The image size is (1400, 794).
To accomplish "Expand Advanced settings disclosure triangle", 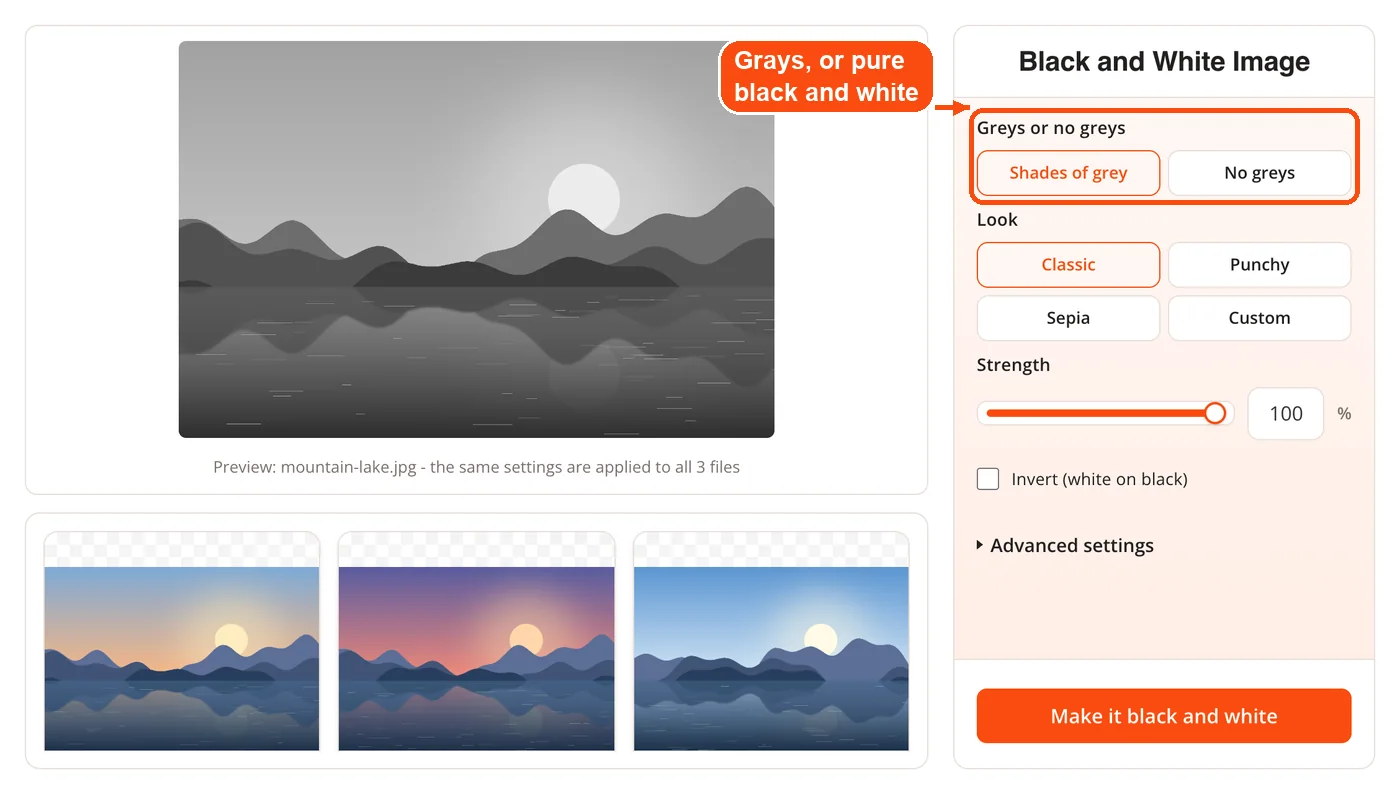I will [980, 546].
